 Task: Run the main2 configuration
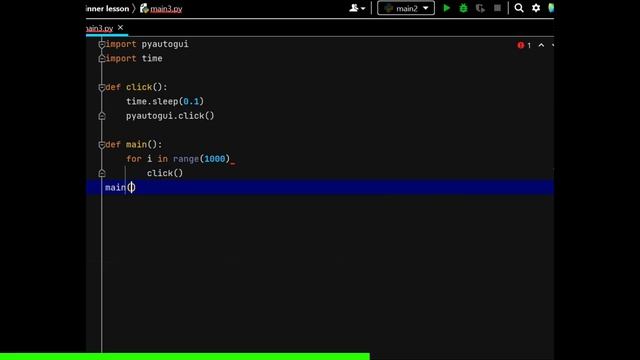(446, 8)
